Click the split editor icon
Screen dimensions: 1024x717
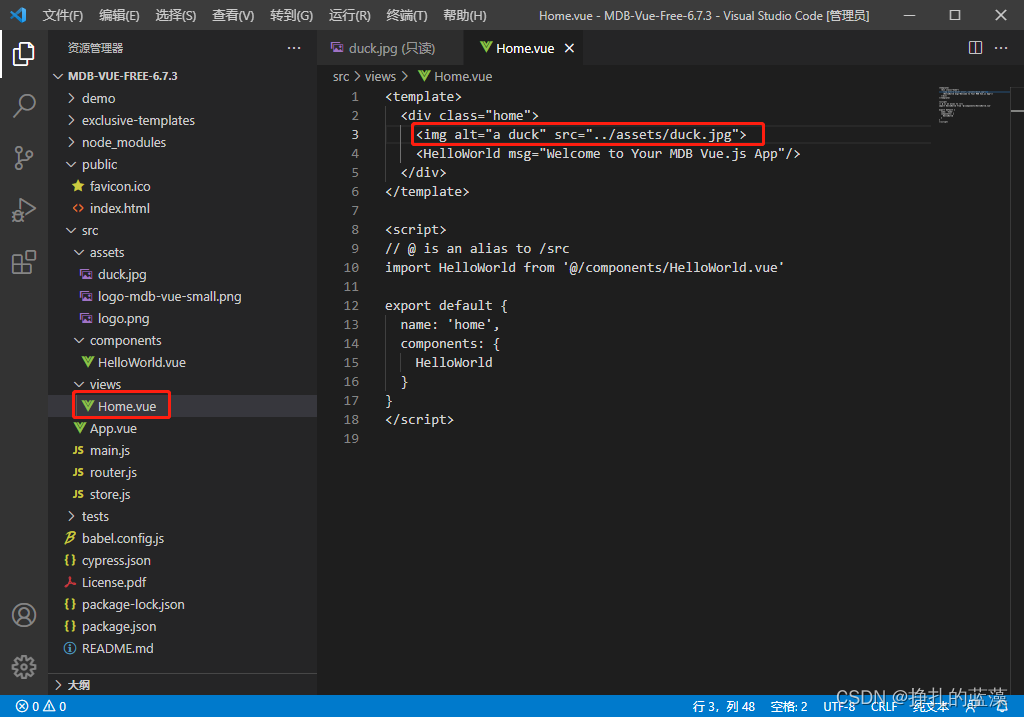point(975,48)
